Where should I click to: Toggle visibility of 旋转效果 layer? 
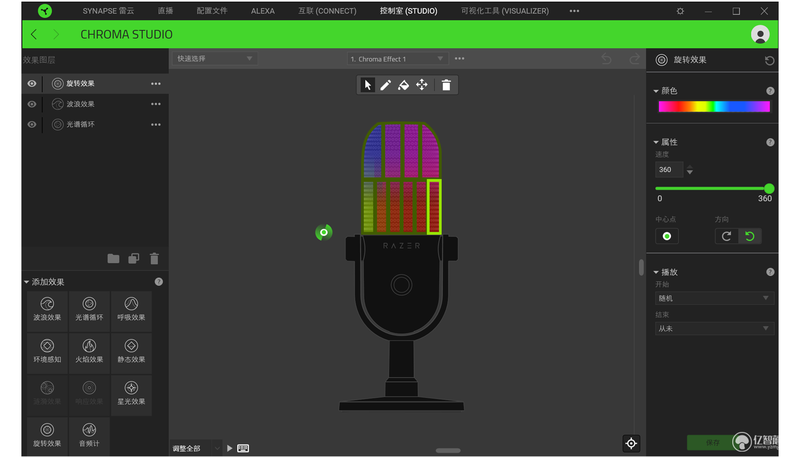click(32, 84)
